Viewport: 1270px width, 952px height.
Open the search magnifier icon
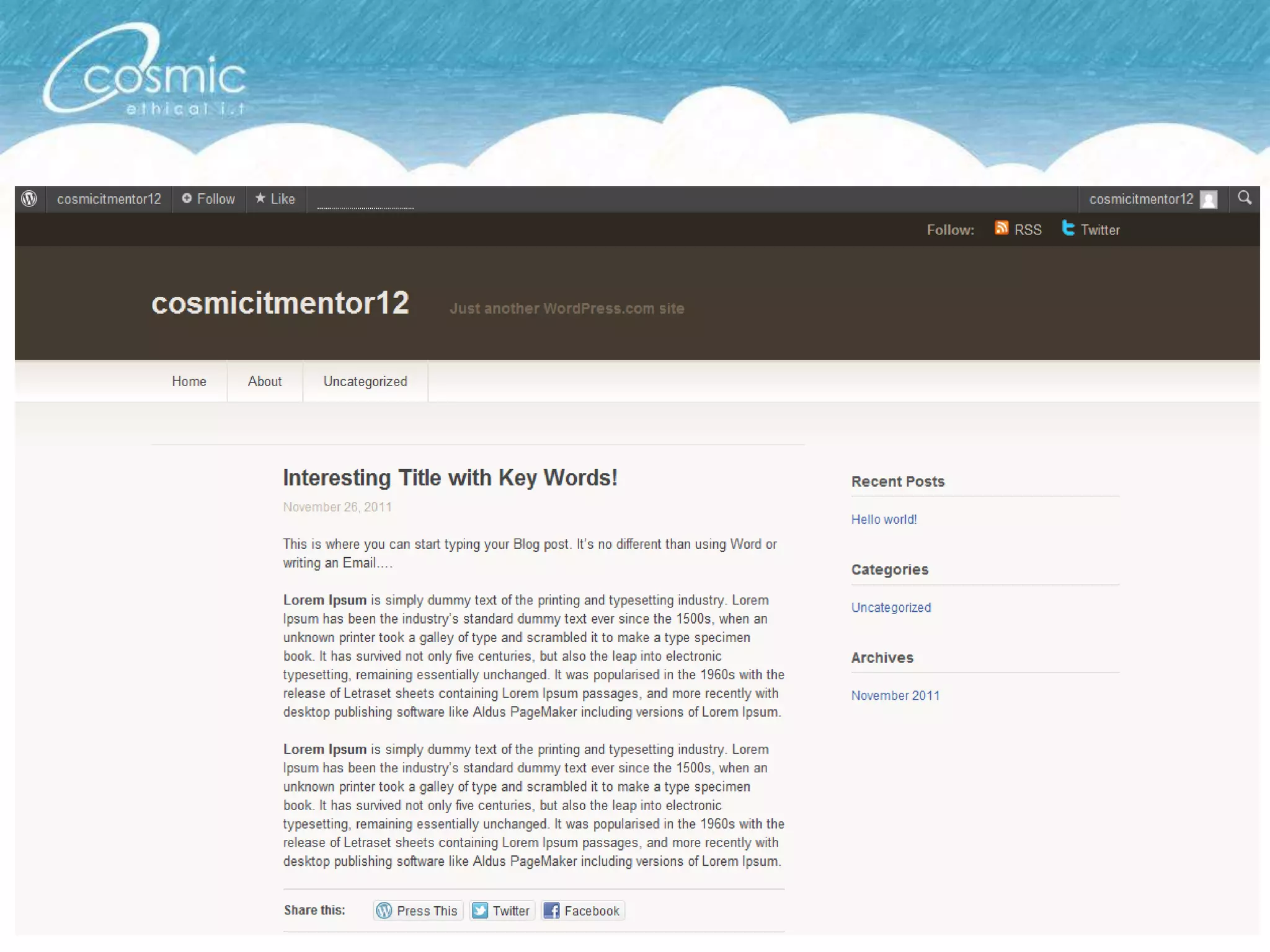click(1244, 198)
